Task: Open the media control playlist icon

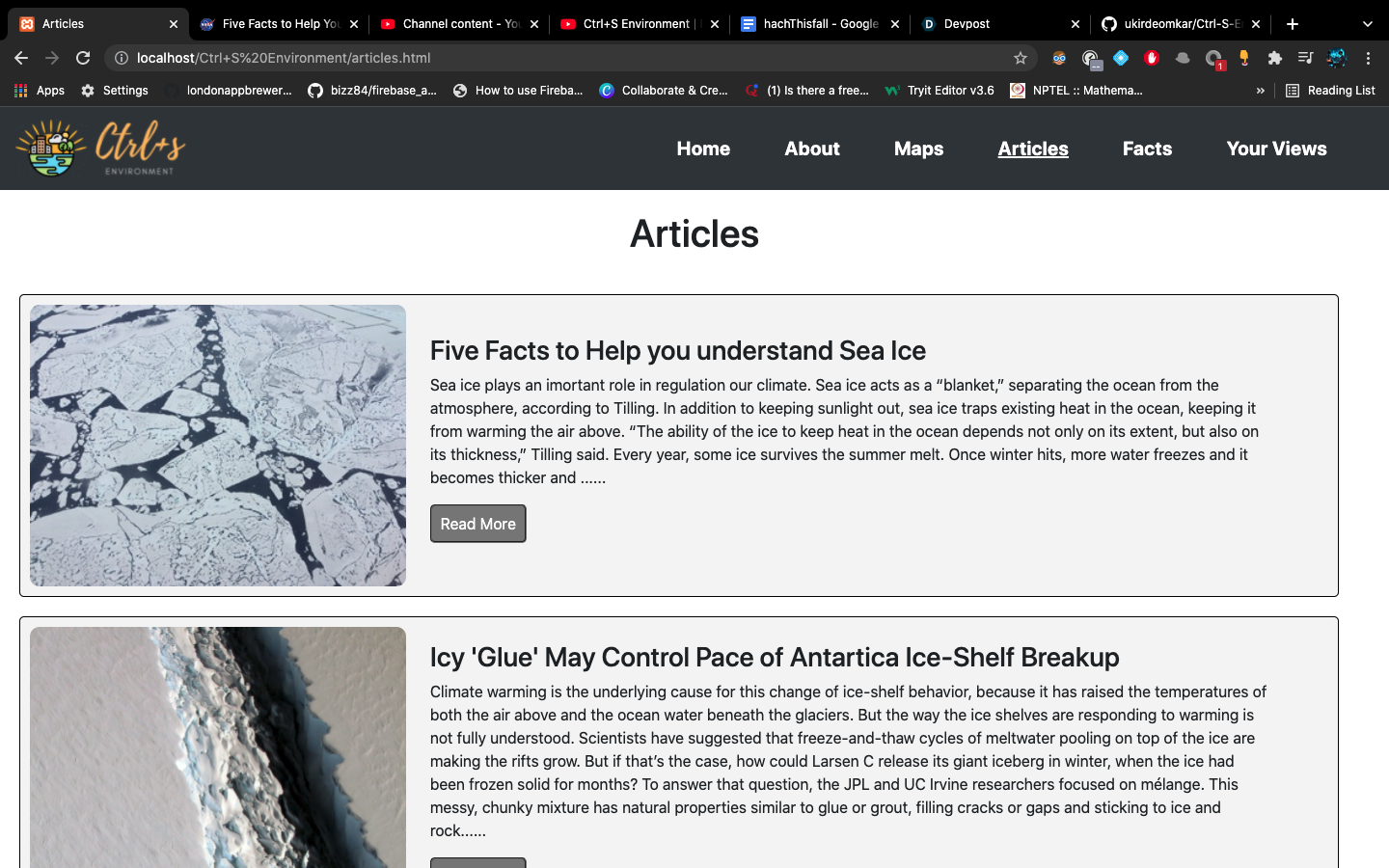Action: coord(1305,58)
